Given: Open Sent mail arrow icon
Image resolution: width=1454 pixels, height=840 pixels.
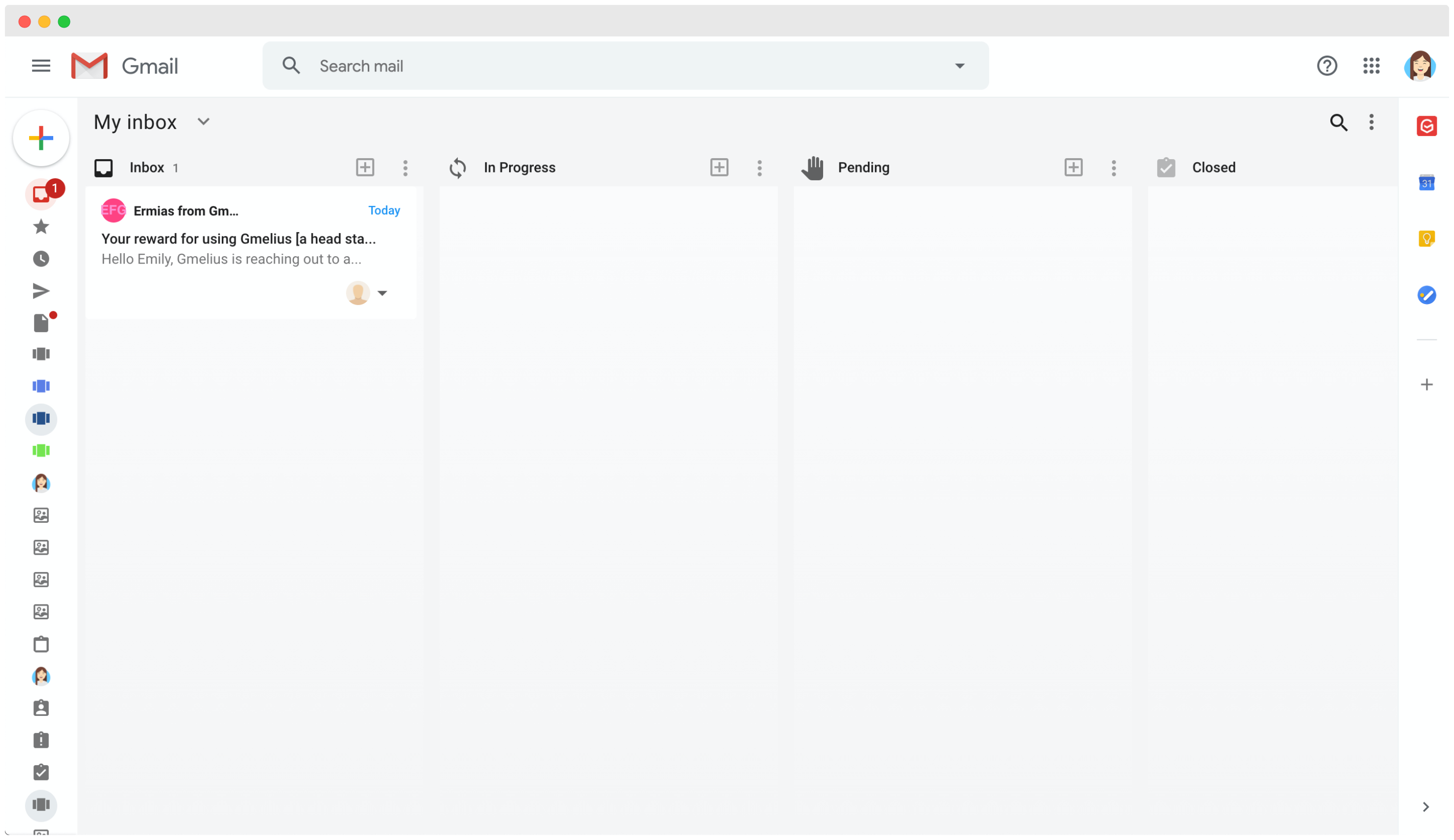Looking at the screenshot, I should click(x=41, y=291).
